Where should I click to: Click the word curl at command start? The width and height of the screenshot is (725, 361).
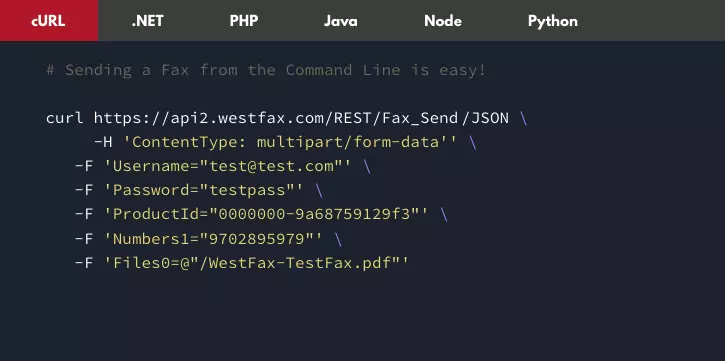tap(65, 118)
